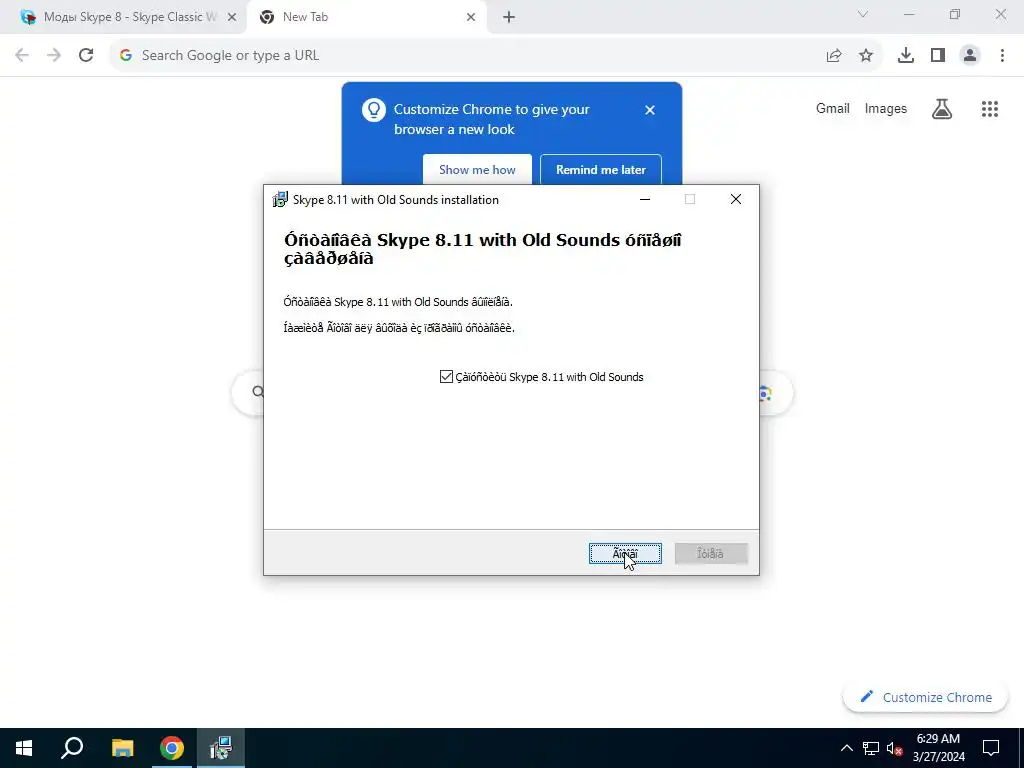Click the Google search magnifier icon
Screen dimensions: 1024x768
point(259,392)
